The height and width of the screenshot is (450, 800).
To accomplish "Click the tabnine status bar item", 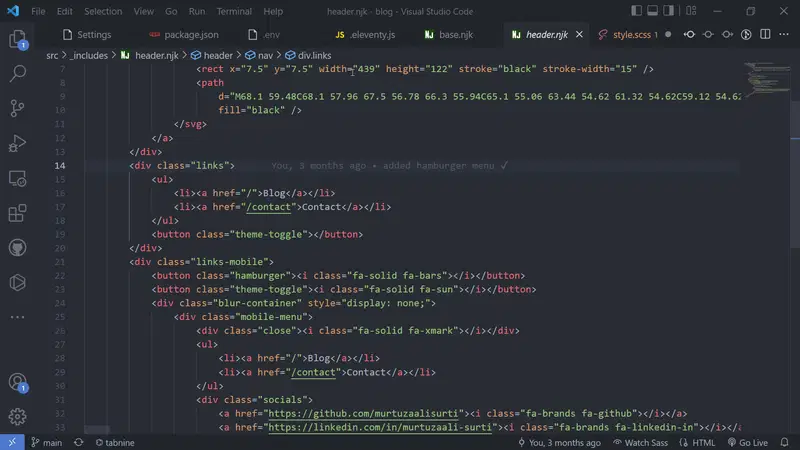I will click(115, 442).
